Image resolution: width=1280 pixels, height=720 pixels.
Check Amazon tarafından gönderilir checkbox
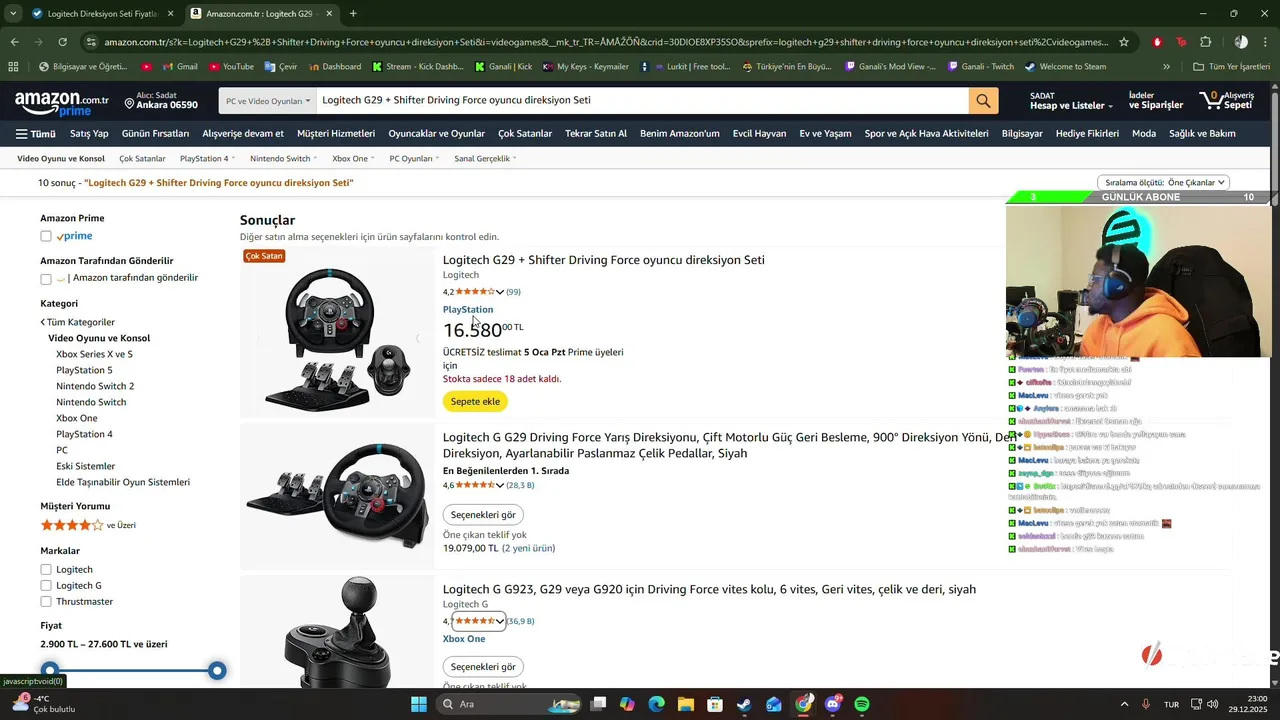pos(46,279)
